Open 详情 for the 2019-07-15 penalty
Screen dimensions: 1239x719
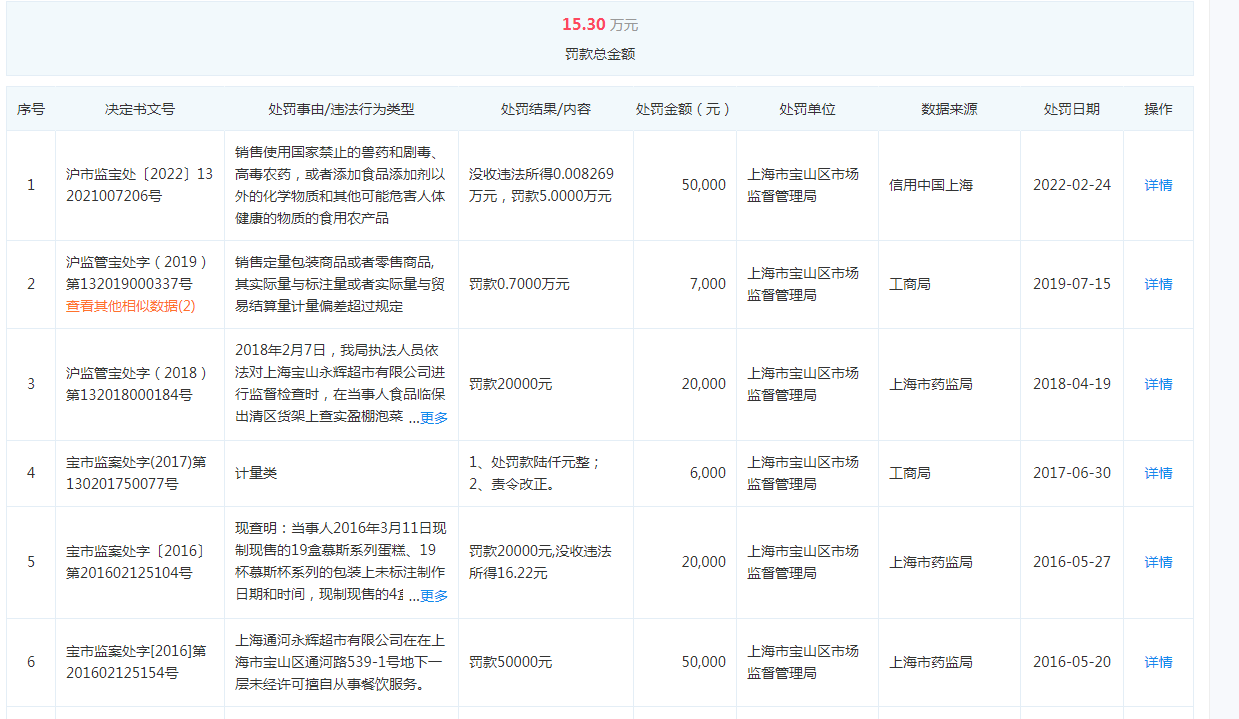pos(1158,284)
